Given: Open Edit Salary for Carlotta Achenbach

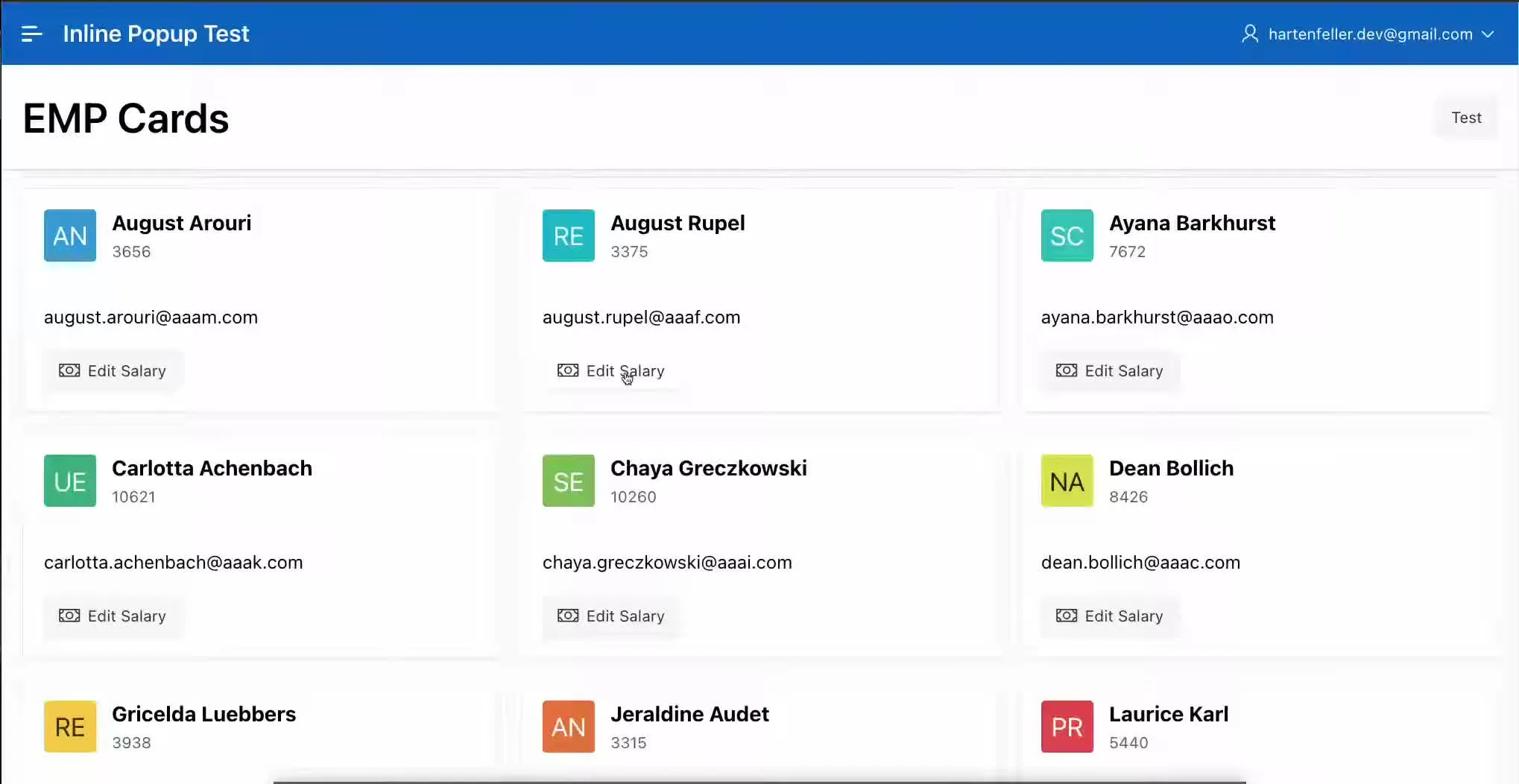Looking at the screenshot, I should pyautogui.click(x=113, y=616).
